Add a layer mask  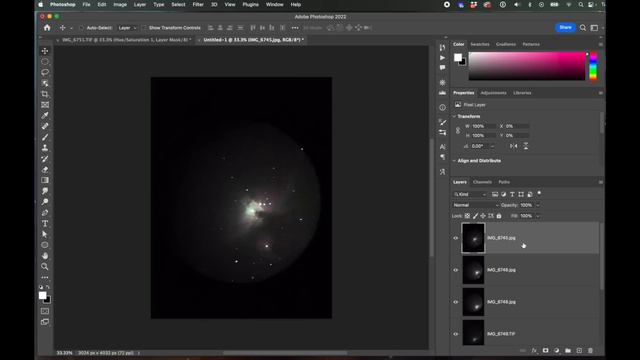tap(545, 351)
